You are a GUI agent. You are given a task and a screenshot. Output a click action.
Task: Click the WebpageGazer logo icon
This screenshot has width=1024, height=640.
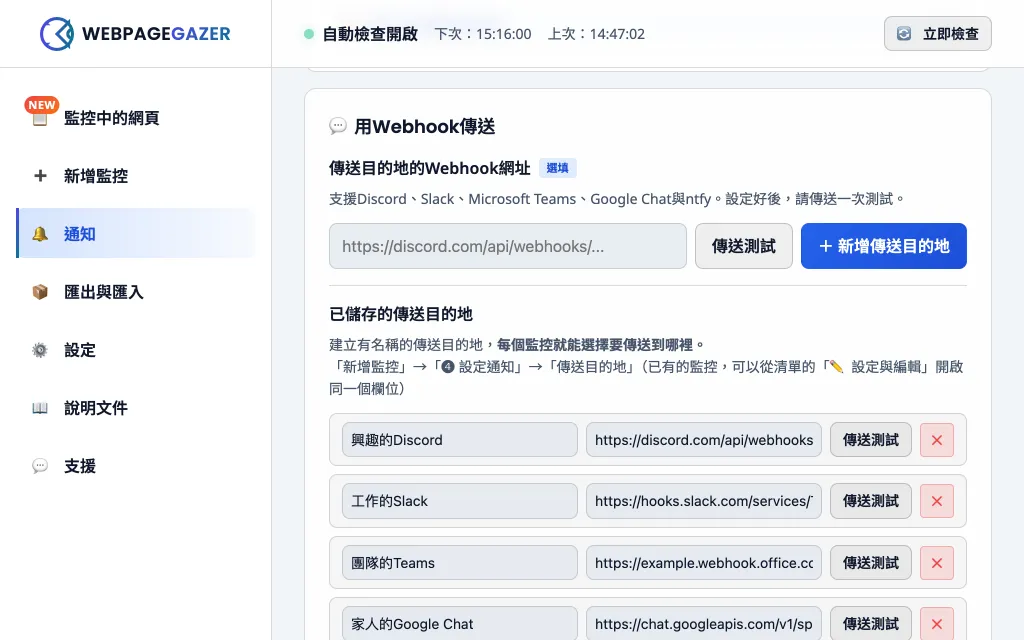click(x=57, y=33)
